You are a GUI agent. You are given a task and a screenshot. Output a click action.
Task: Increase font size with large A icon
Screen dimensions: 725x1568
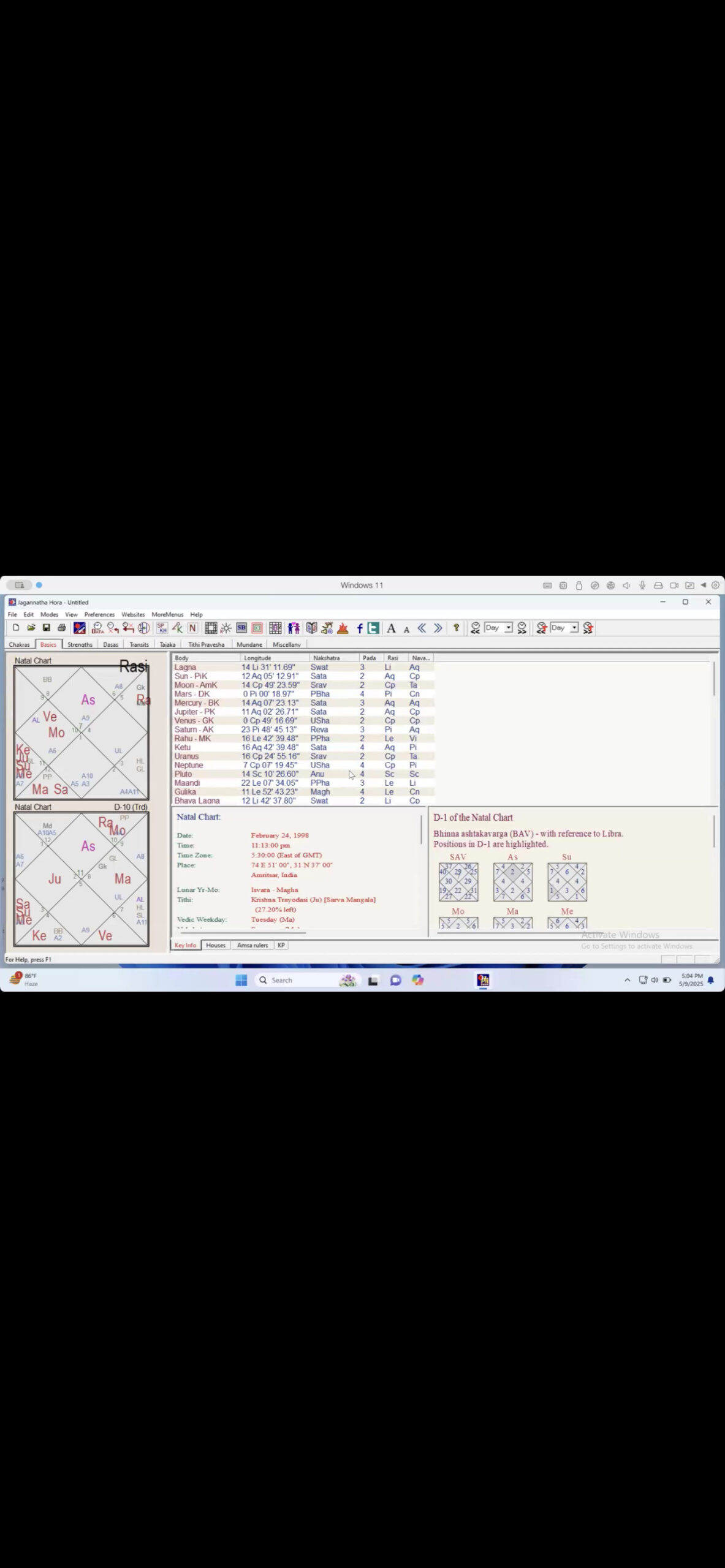391,628
